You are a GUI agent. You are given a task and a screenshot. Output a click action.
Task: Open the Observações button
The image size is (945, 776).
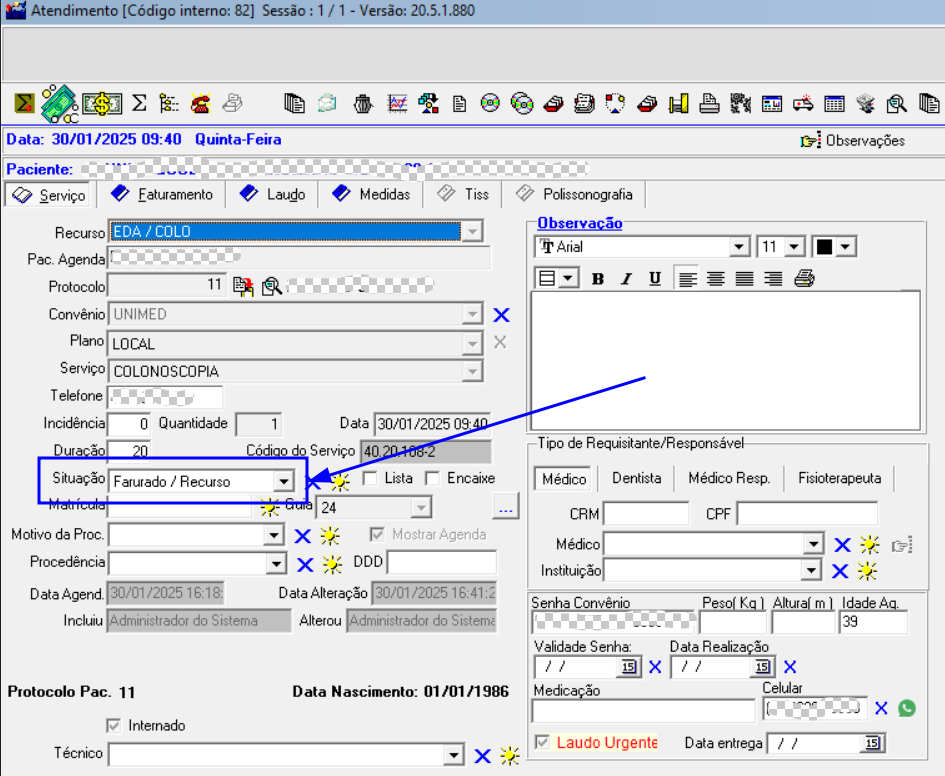[x=853, y=141]
